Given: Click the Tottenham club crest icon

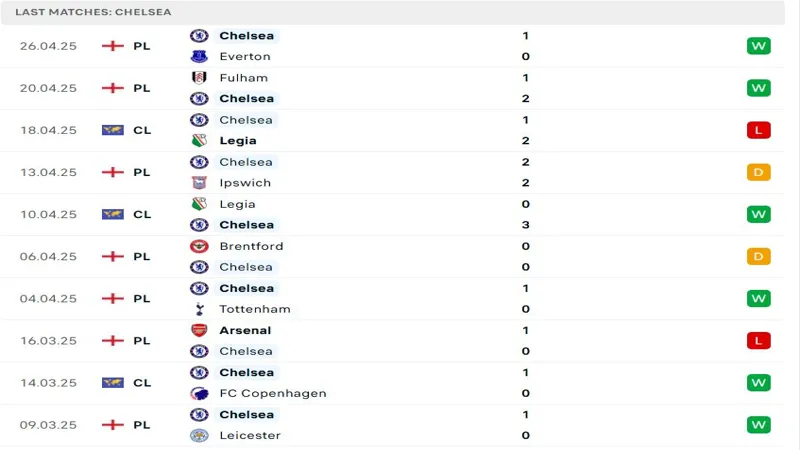Looking at the screenshot, I should click(x=199, y=309).
